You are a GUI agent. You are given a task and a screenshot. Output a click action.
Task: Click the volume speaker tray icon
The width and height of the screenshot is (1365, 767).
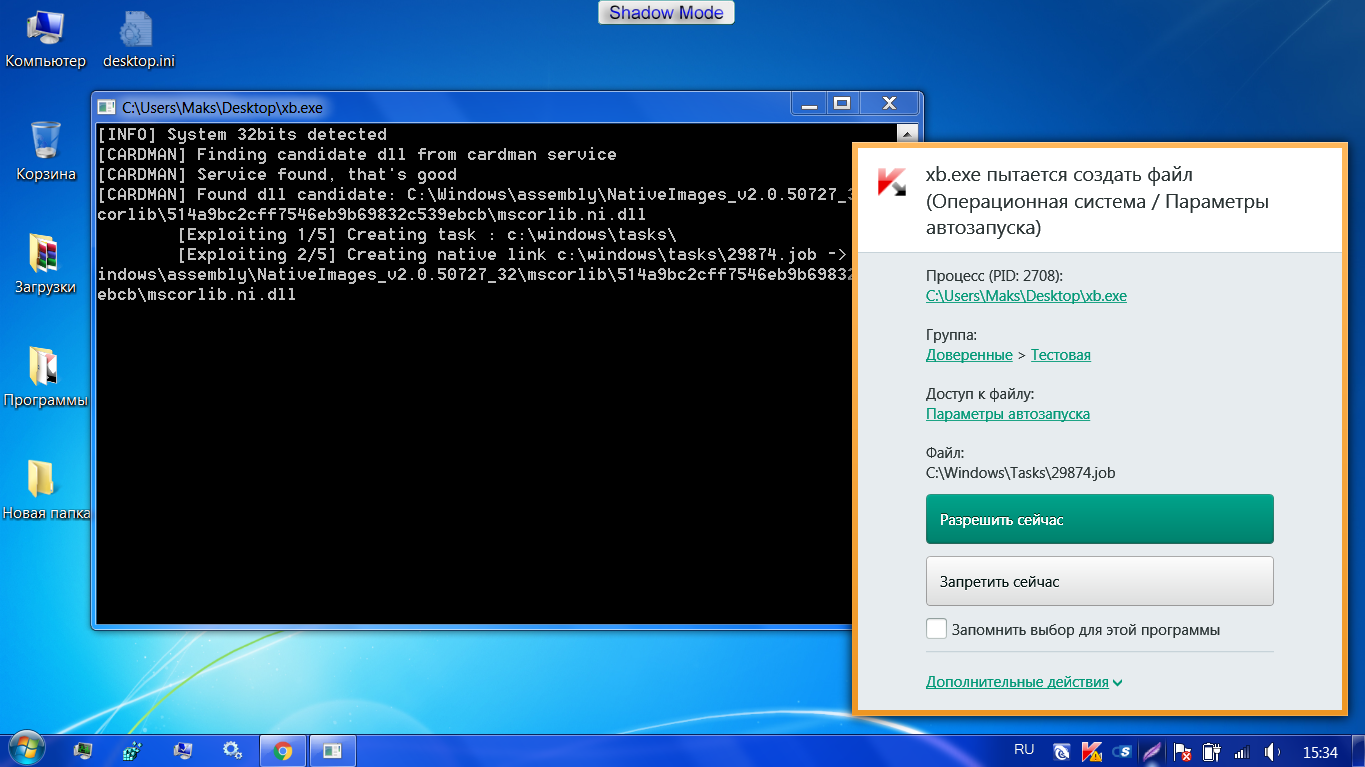tap(1272, 751)
